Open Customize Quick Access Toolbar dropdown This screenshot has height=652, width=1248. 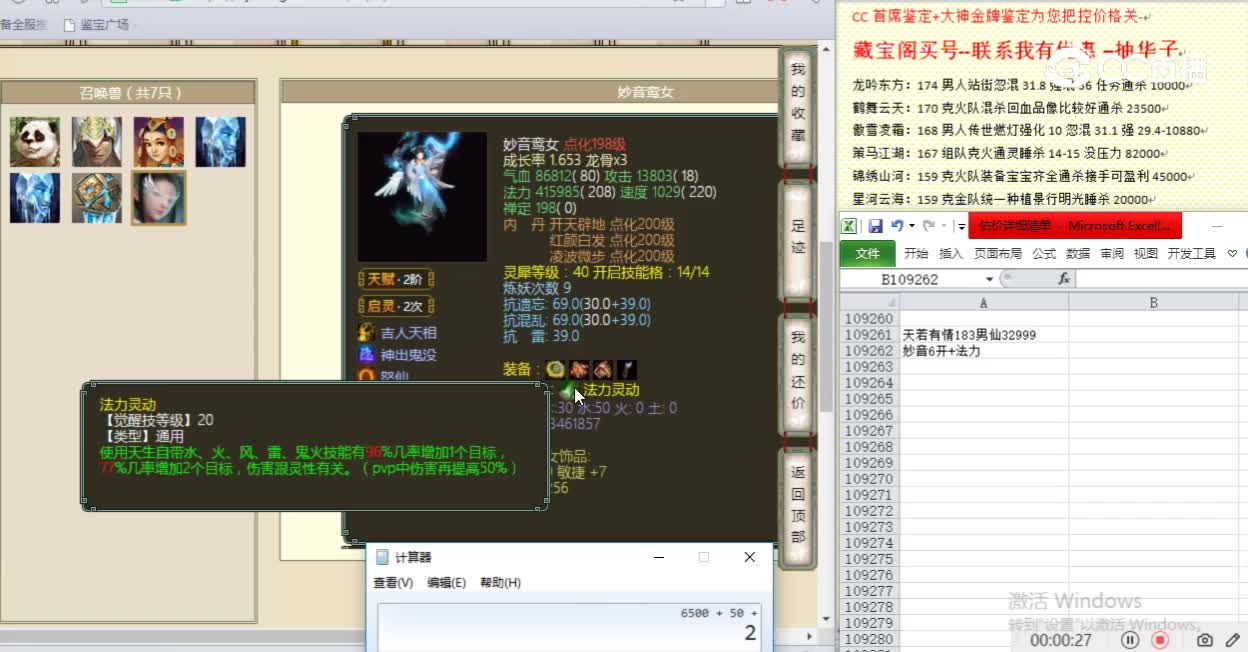click(960, 226)
